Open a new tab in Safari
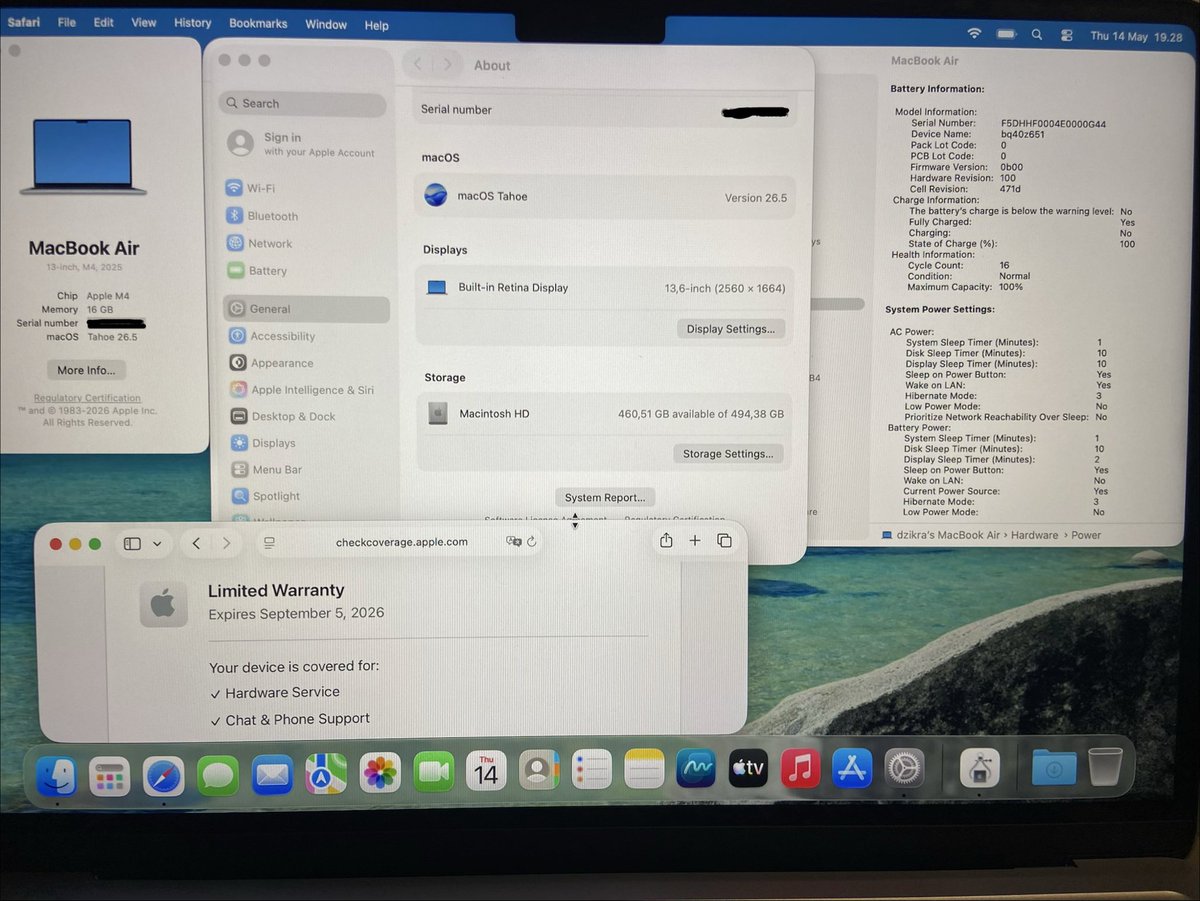The image size is (1200, 901). pos(695,540)
